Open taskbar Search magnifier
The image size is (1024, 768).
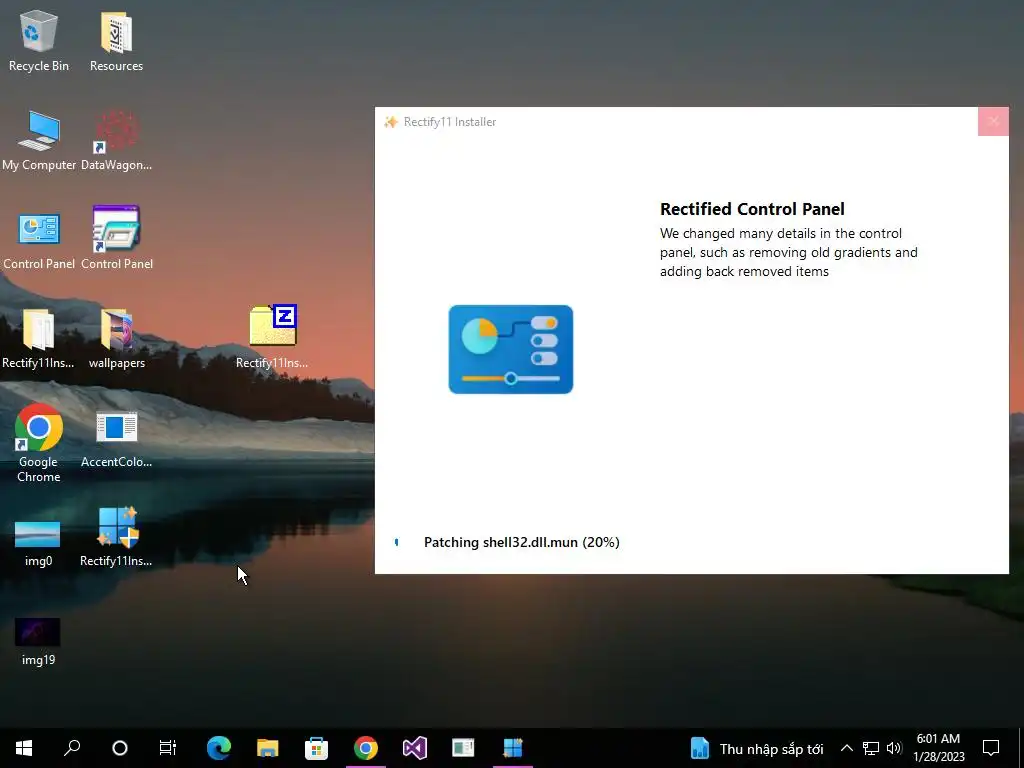(72, 748)
